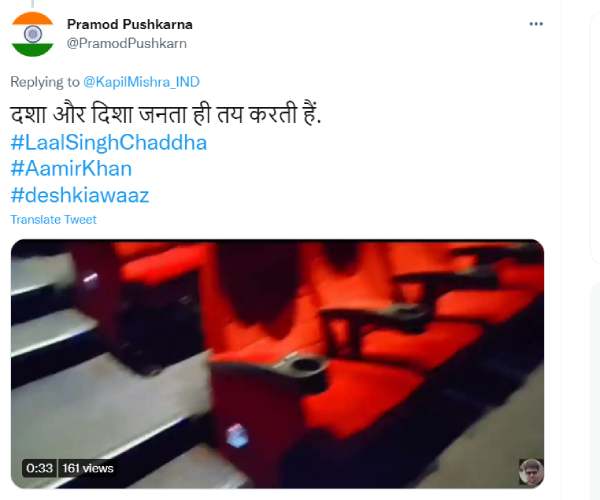Open the Pramod Pushkarna display name
Screen dimensions: 600x500
pos(130,24)
